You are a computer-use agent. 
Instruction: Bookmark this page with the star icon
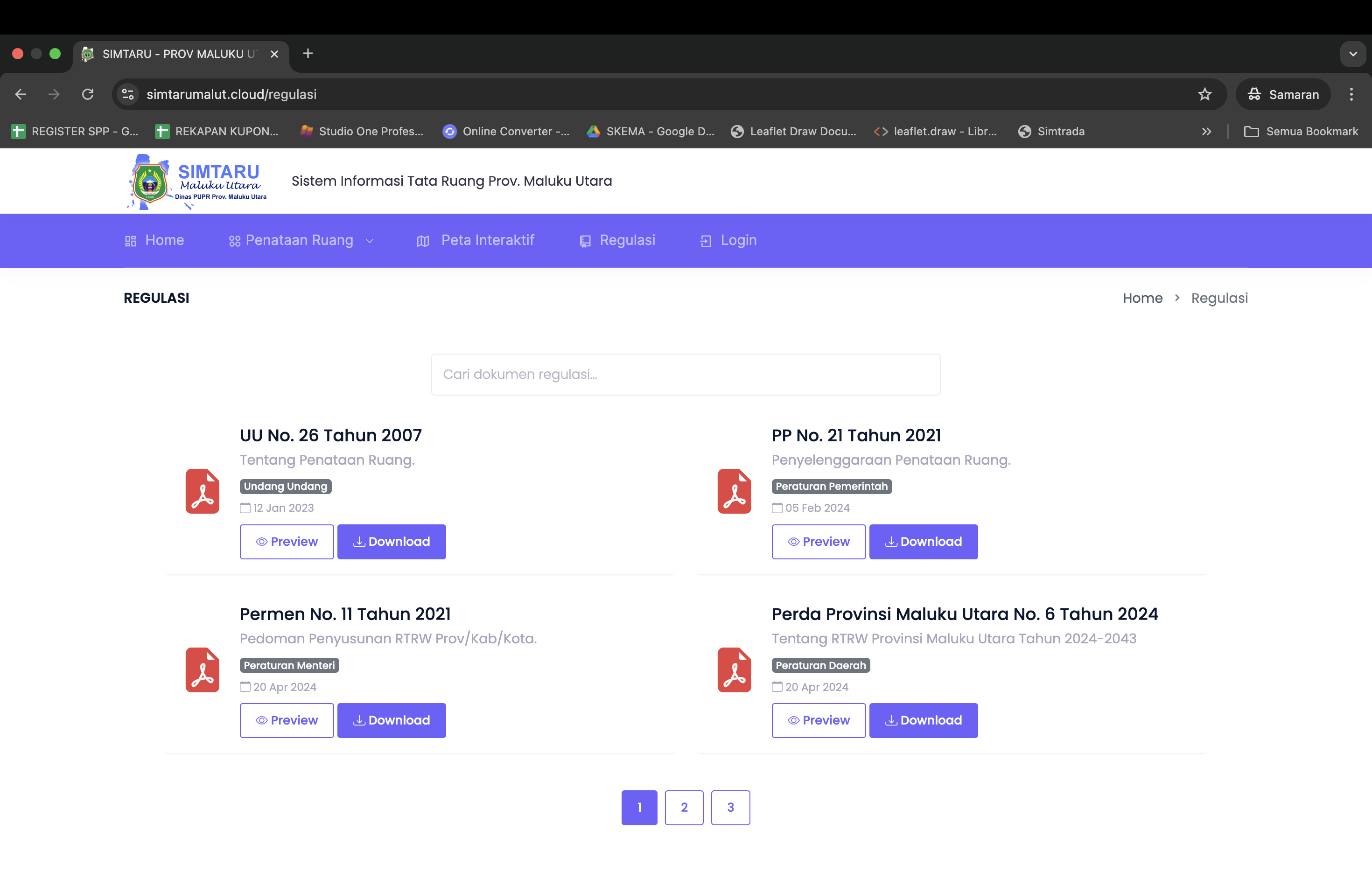click(x=1204, y=95)
